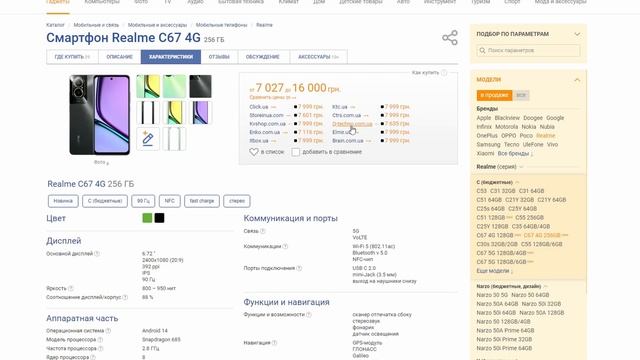This screenshot has width=640, height=360.
Task: Click the magnifier icon in parameter search
Action: point(482,50)
